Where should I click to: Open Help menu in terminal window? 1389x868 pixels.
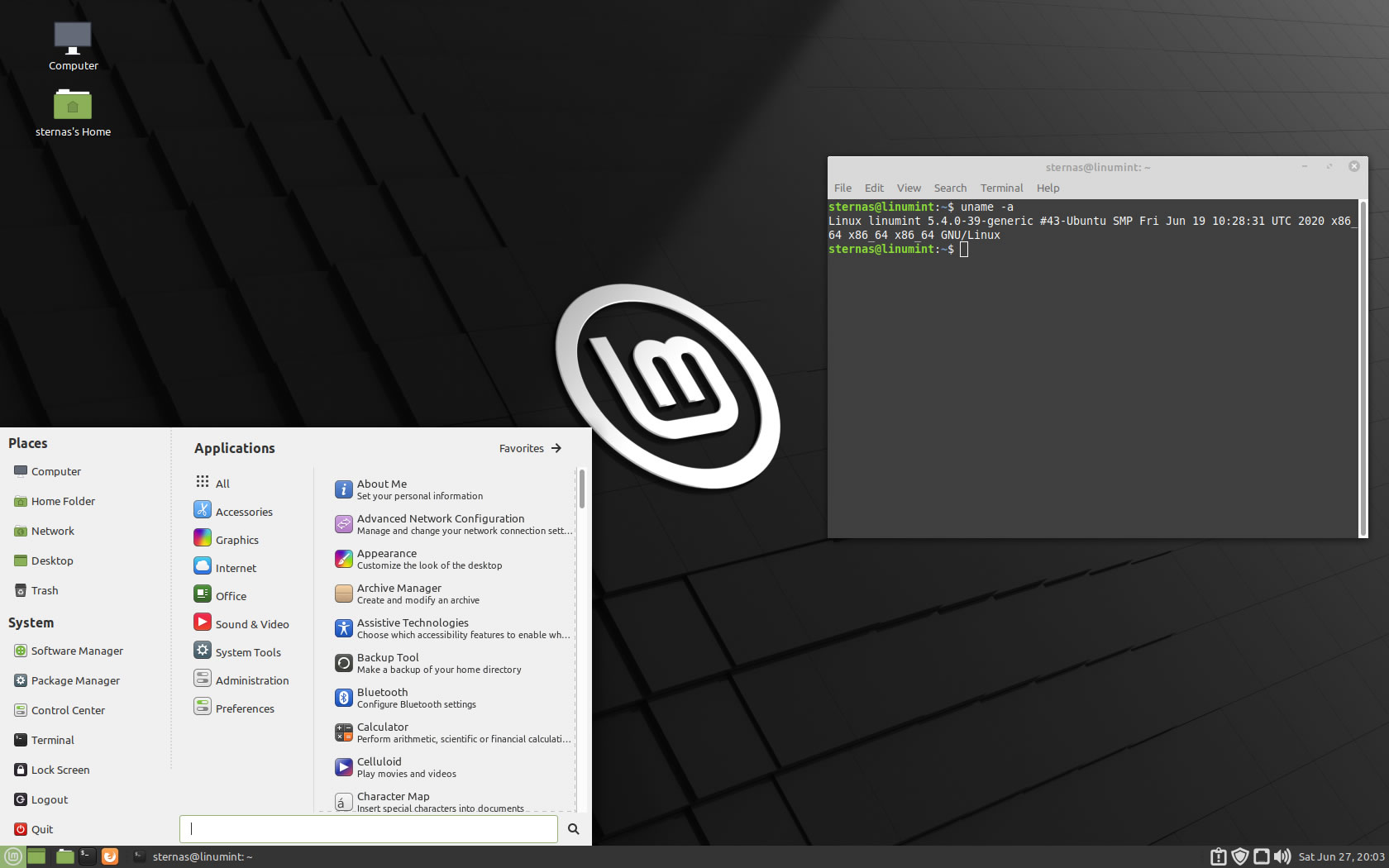[1048, 188]
